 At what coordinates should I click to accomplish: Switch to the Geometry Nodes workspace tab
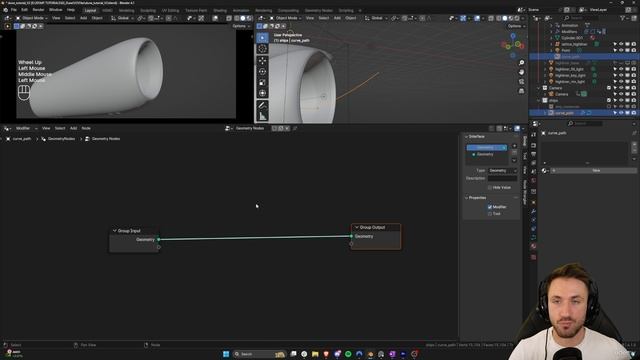318,11
